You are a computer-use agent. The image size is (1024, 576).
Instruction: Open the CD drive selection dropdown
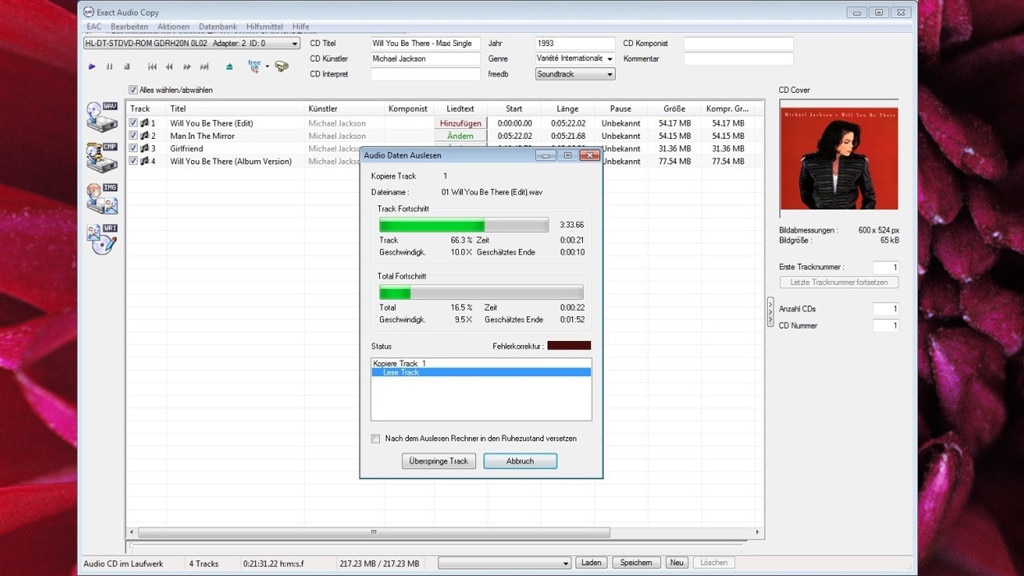[x=294, y=44]
